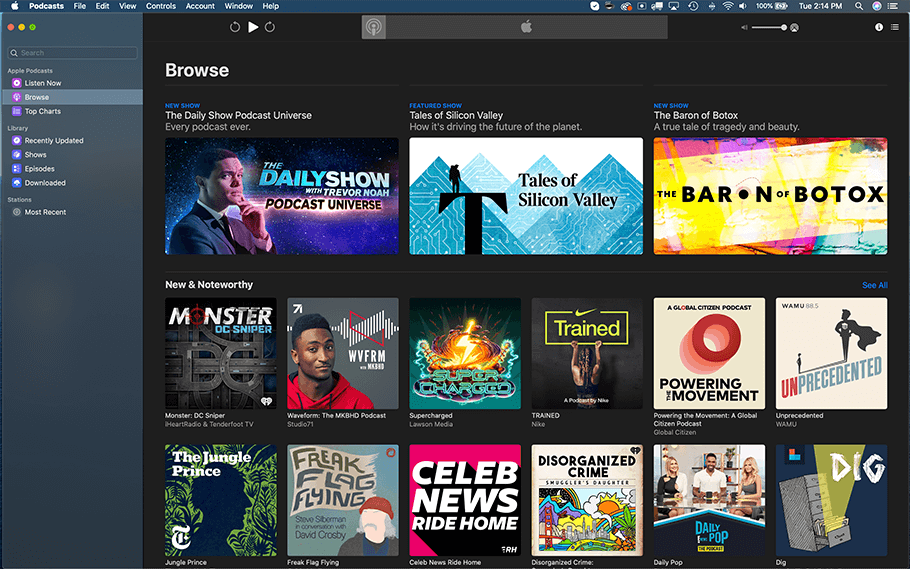Screen dimensions: 910x569
Task: Click Tales of Silicon Valley title text
Action: click(x=456, y=116)
